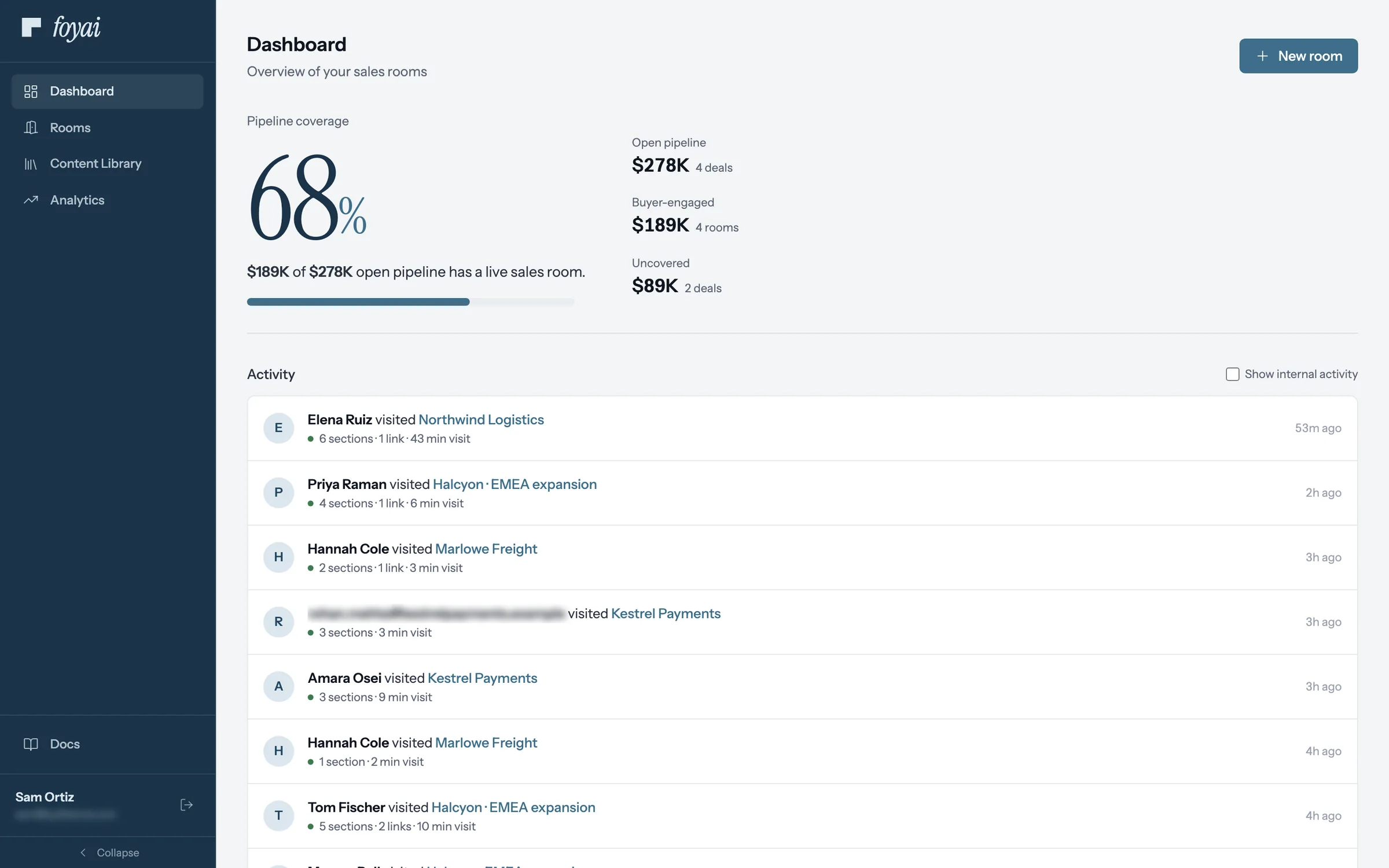Click the 68% pipeline coverage figure
Screen dimensions: 1389x868
click(x=307, y=197)
